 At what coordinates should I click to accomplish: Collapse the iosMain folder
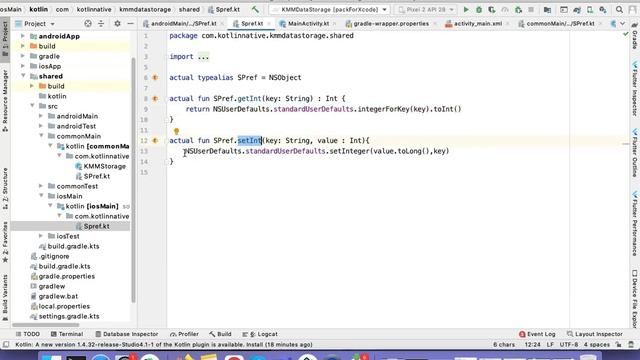click(41, 196)
